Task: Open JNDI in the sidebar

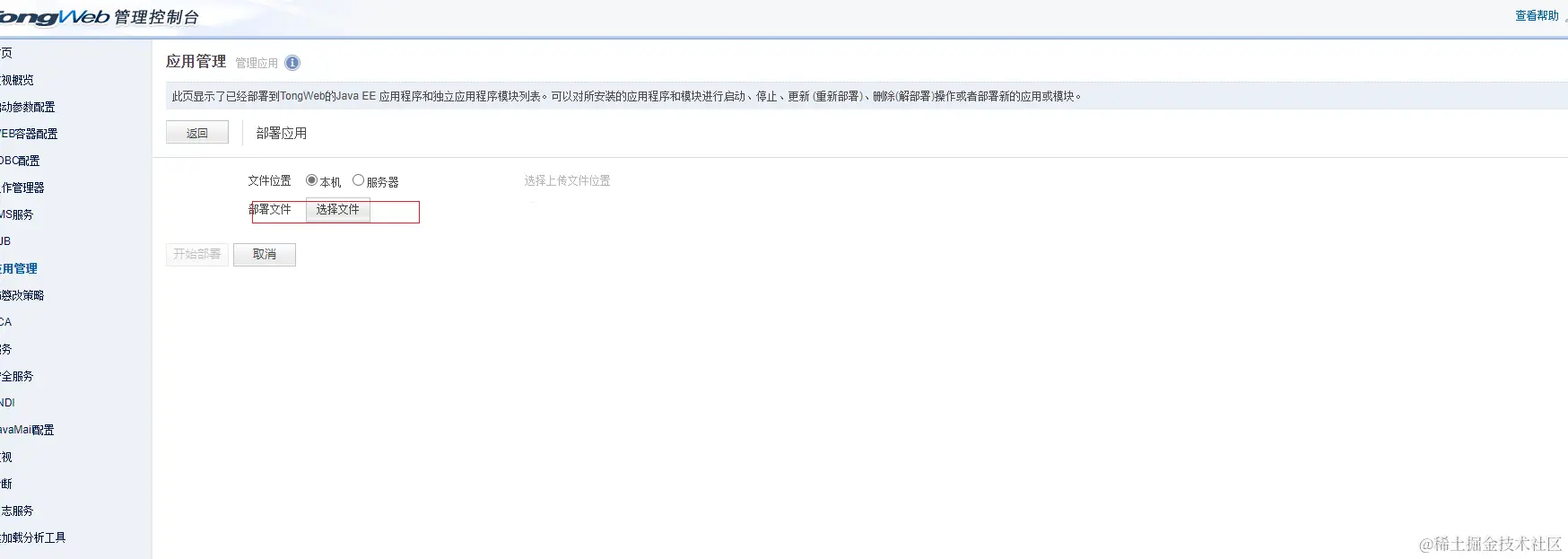Action: [x=8, y=403]
